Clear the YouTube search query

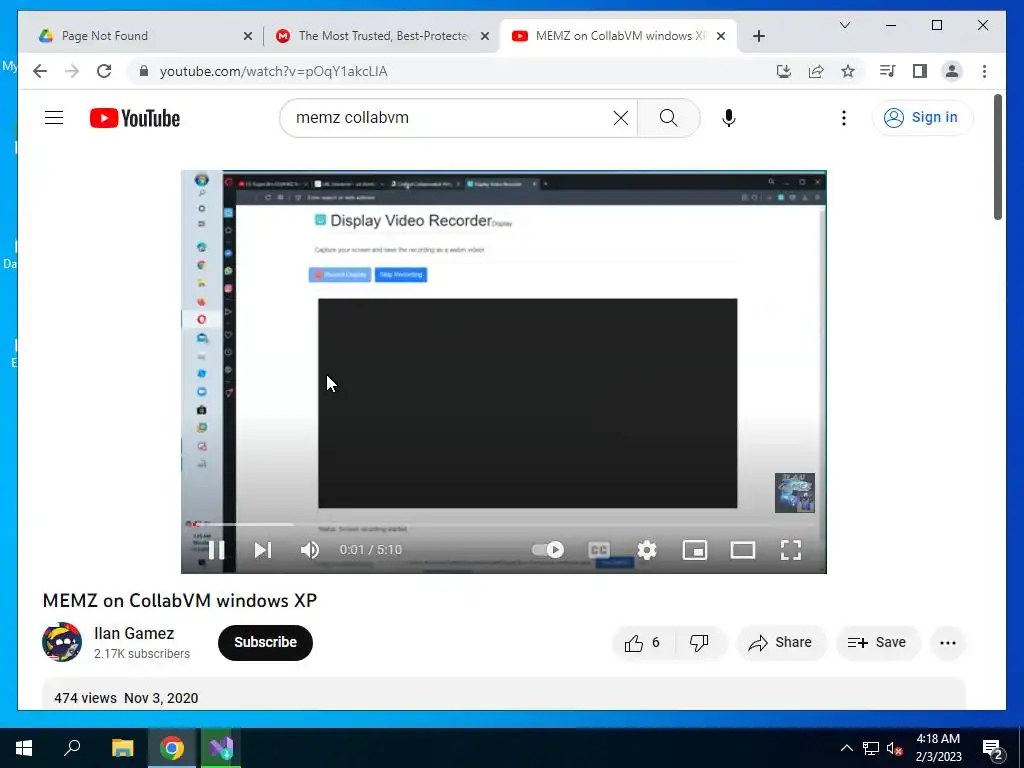pos(620,118)
